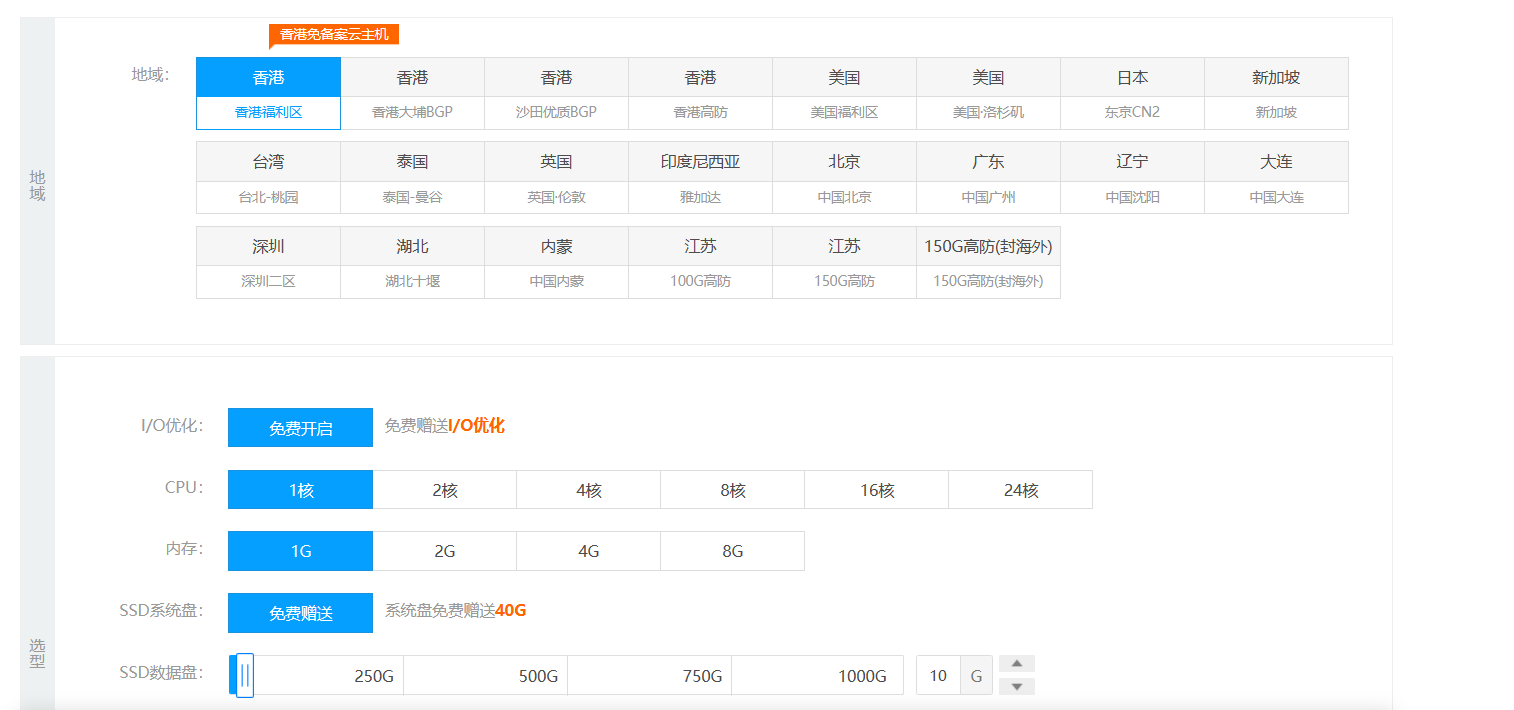Set data disk slider to 500G mark
The image size is (1514, 710).
pos(538,676)
